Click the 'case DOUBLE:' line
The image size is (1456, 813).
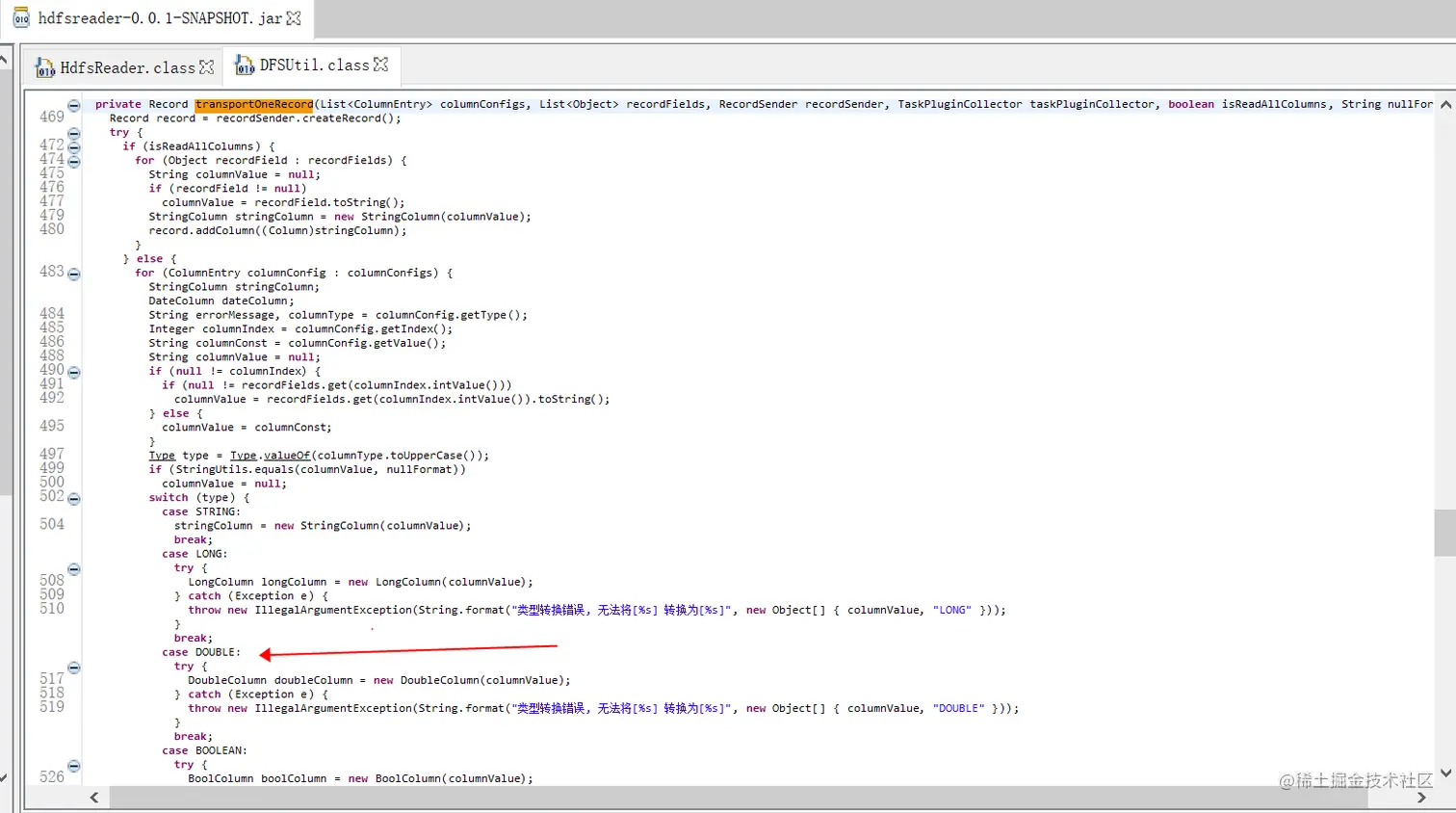(x=201, y=652)
